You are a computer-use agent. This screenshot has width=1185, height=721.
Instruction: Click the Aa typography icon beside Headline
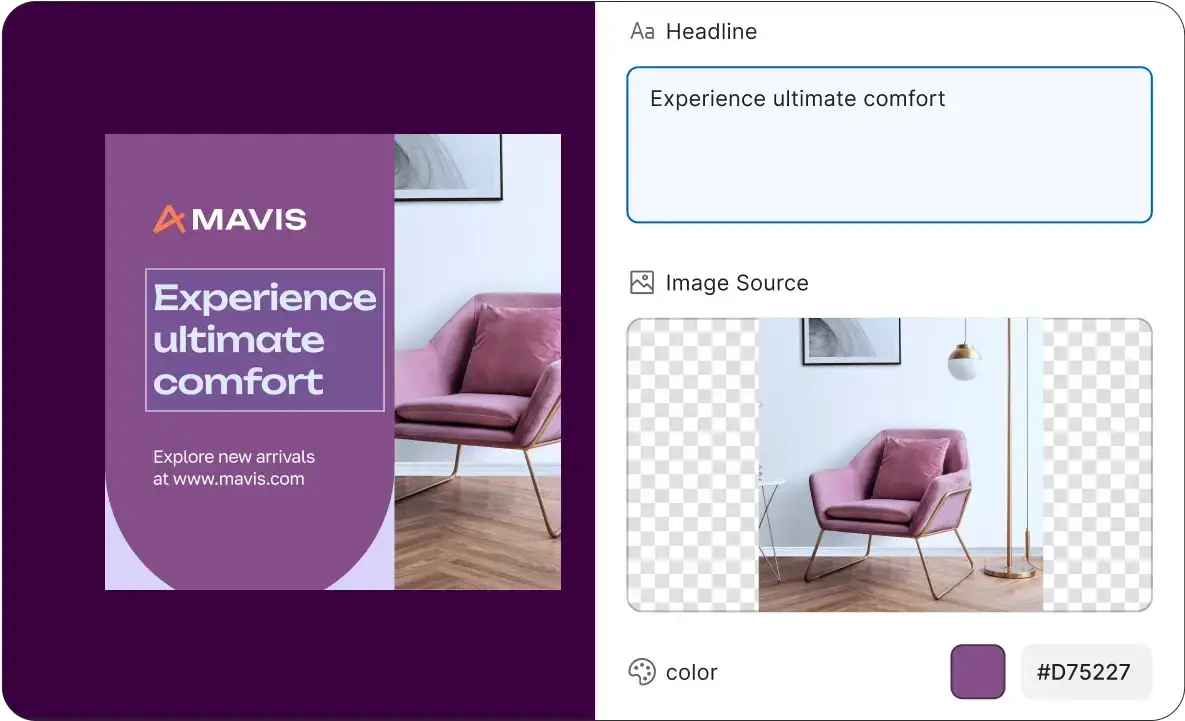click(643, 31)
